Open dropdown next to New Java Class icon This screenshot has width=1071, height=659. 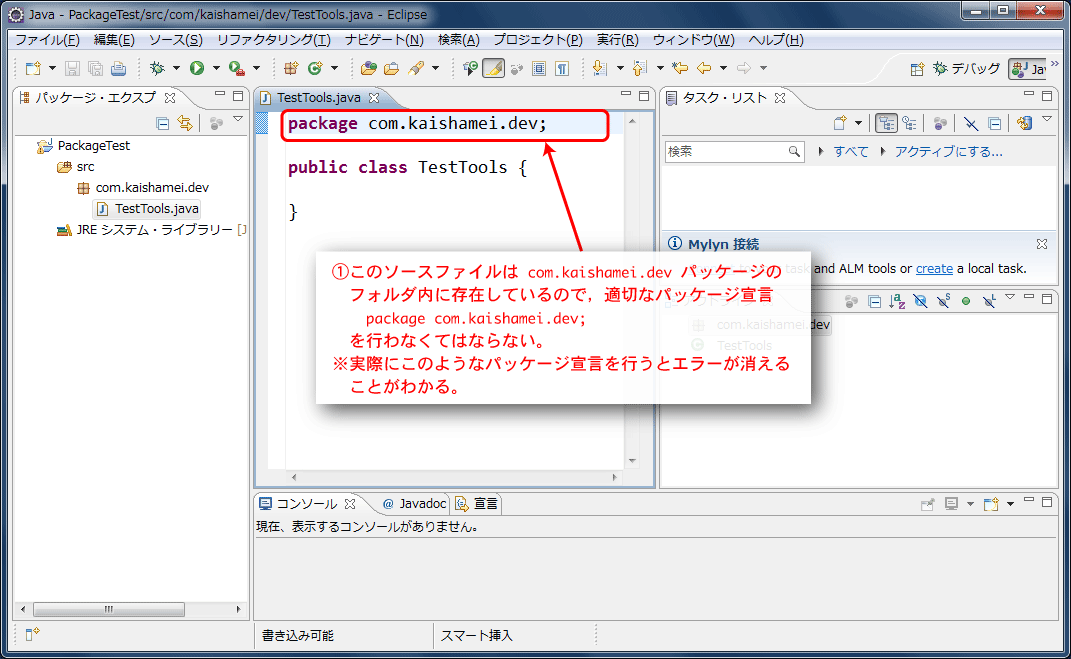point(334,68)
